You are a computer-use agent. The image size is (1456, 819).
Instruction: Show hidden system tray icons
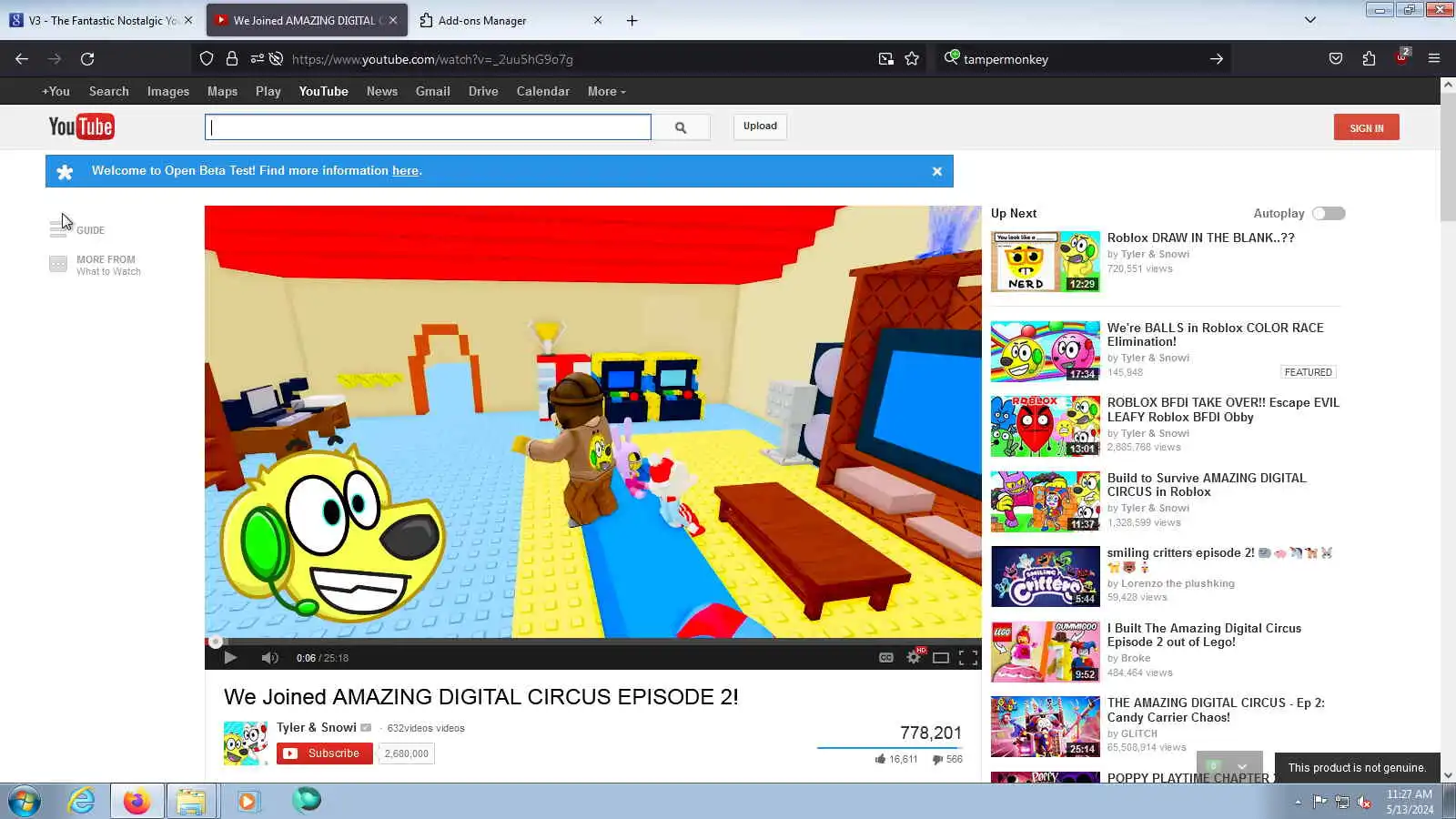coord(1298,802)
